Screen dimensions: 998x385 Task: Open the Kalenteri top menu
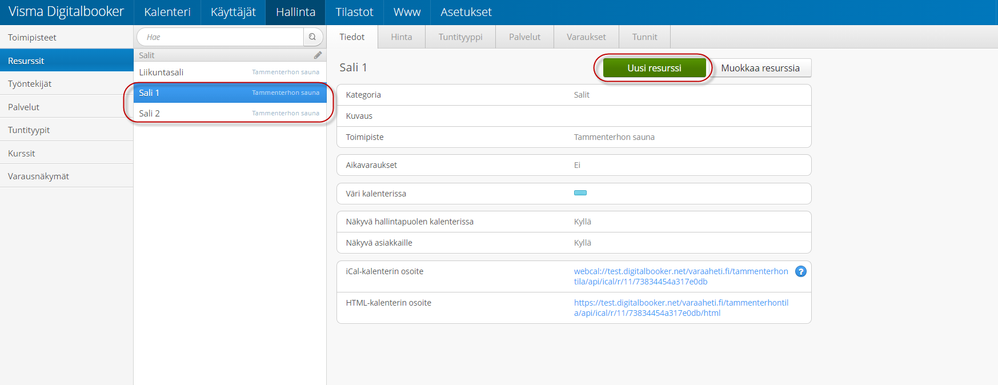click(x=167, y=12)
